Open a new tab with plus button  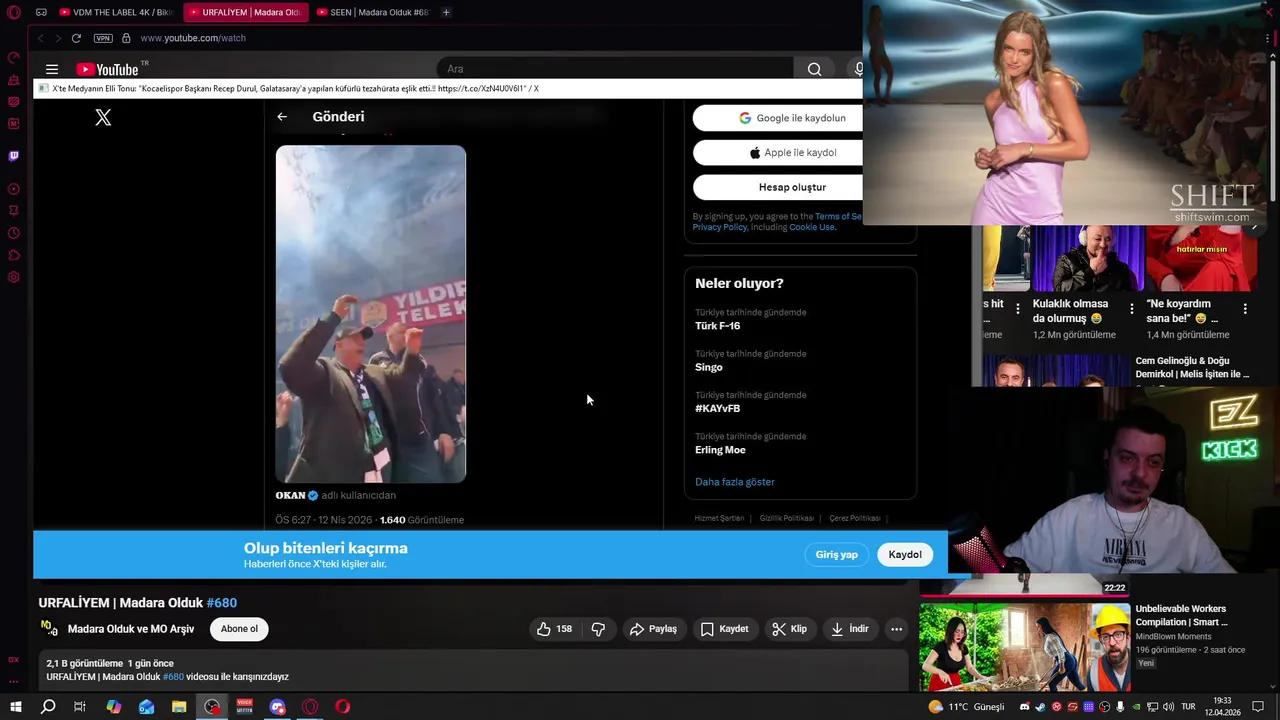coord(446,12)
